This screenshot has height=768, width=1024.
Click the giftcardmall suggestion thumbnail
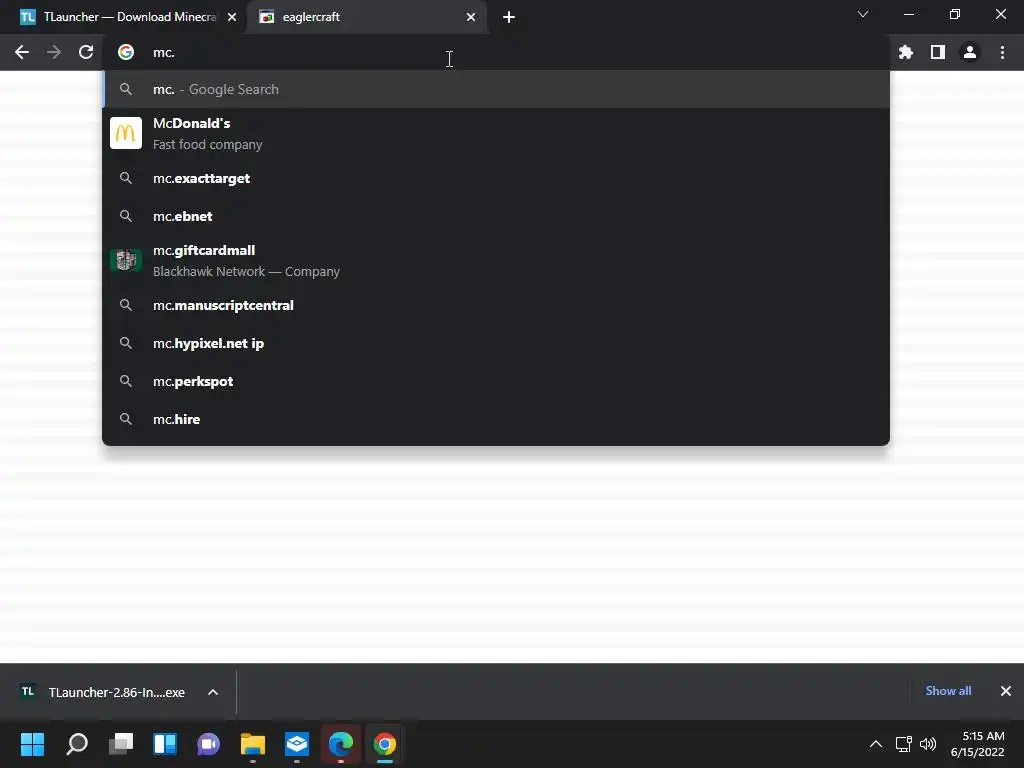coord(125,260)
